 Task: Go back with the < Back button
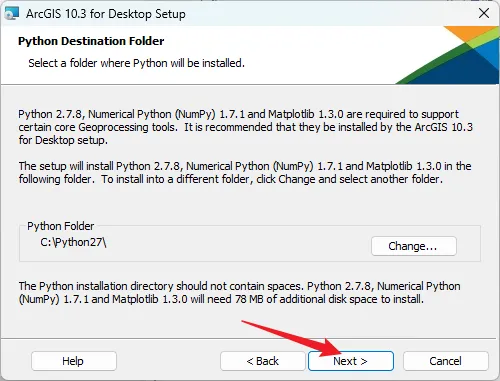click(262, 361)
